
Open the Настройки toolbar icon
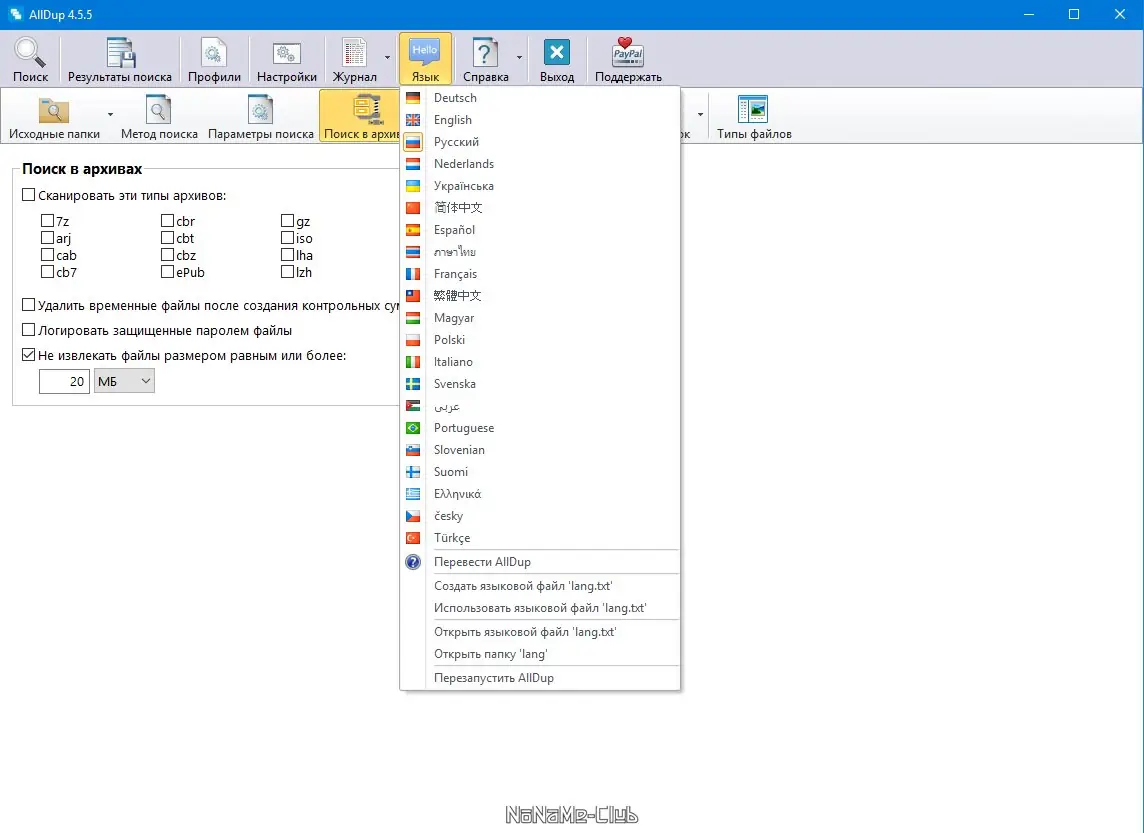click(x=287, y=53)
